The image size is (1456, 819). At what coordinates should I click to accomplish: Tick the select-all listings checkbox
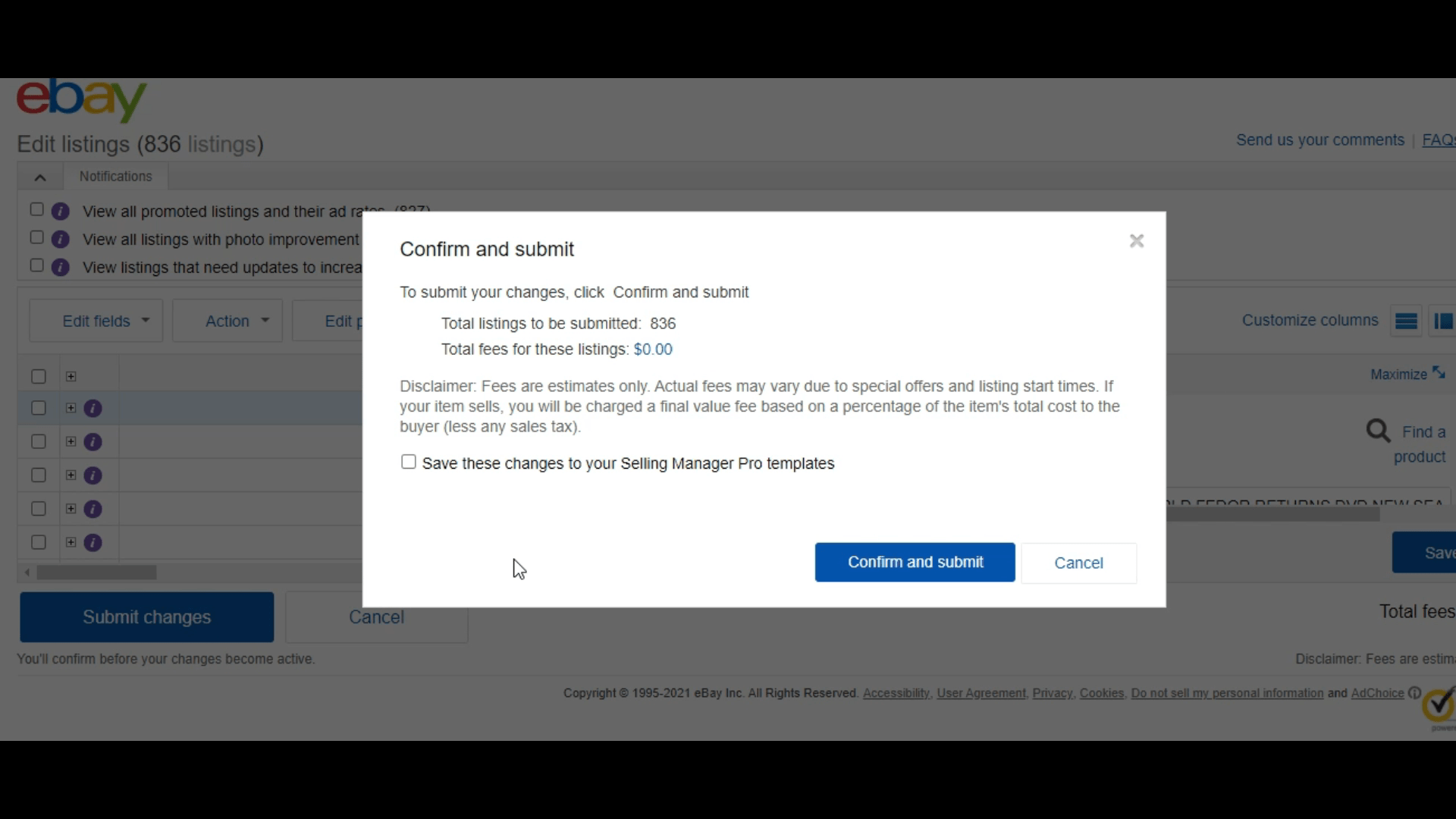pyautogui.click(x=39, y=376)
